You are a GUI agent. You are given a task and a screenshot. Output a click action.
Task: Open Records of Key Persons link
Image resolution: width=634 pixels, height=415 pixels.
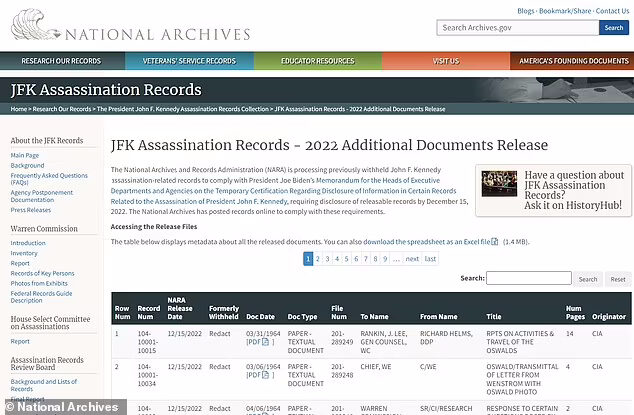point(42,273)
